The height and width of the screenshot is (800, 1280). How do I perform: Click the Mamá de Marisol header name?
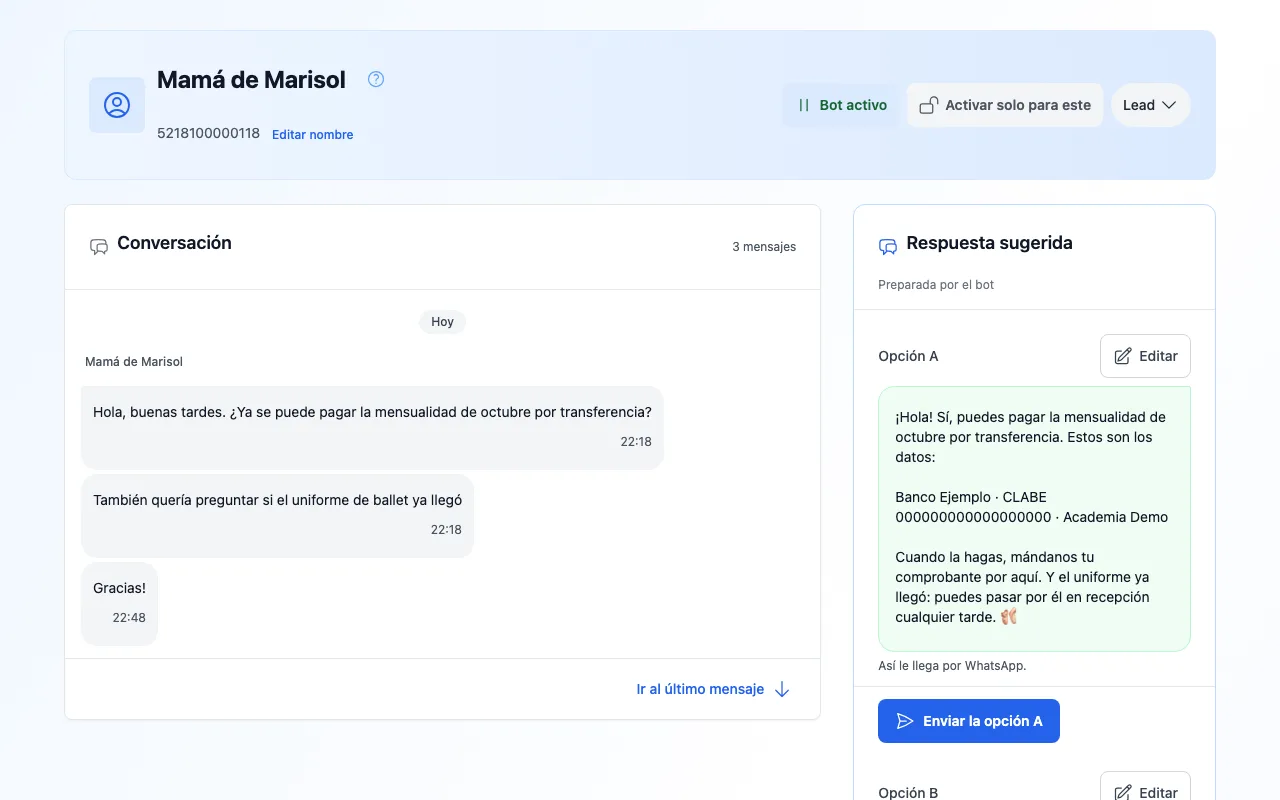tap(251, 79)
